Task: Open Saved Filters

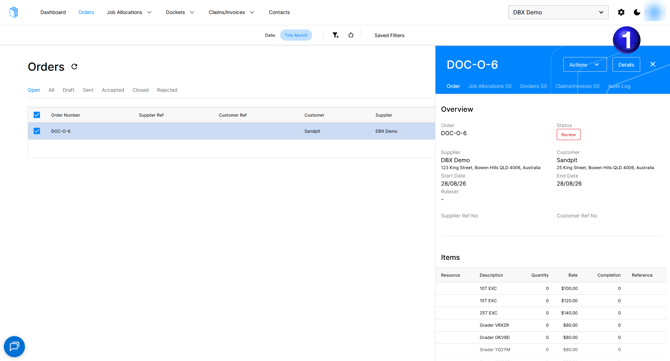Action: pyautogui.click(x=389, y=35)
